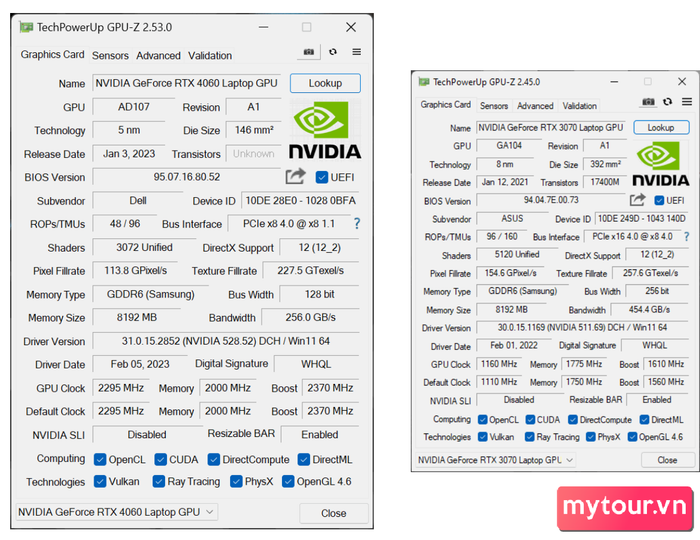
Task: Click driver version 31.0.15.2852 field
Action: click(226, 341)
